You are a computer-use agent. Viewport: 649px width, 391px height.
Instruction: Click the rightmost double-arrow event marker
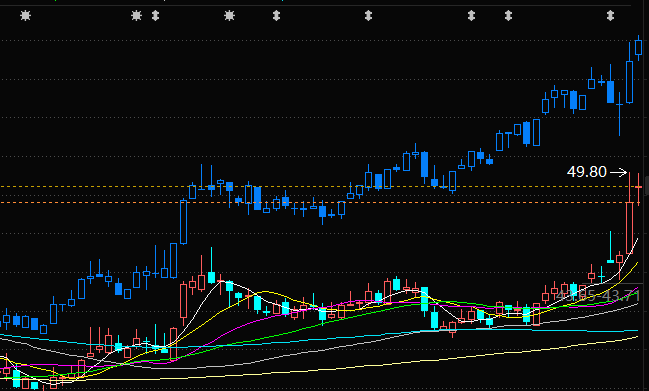[x=610, y=16]
